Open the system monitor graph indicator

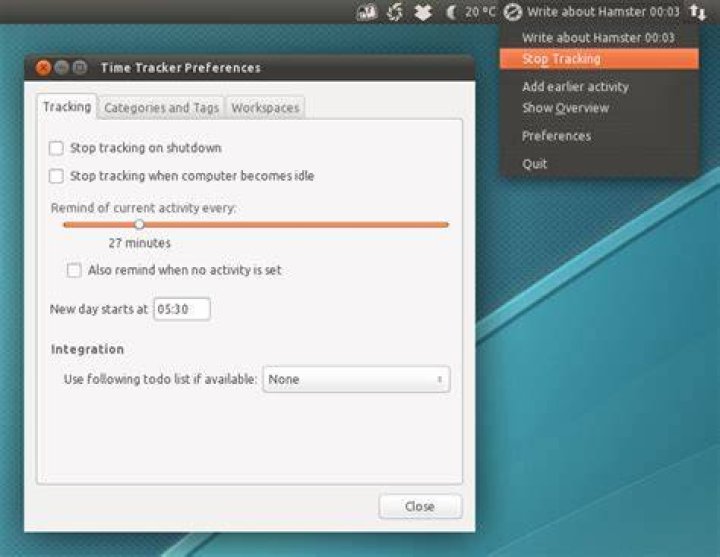pyautogui.click(x=367, y=13)
